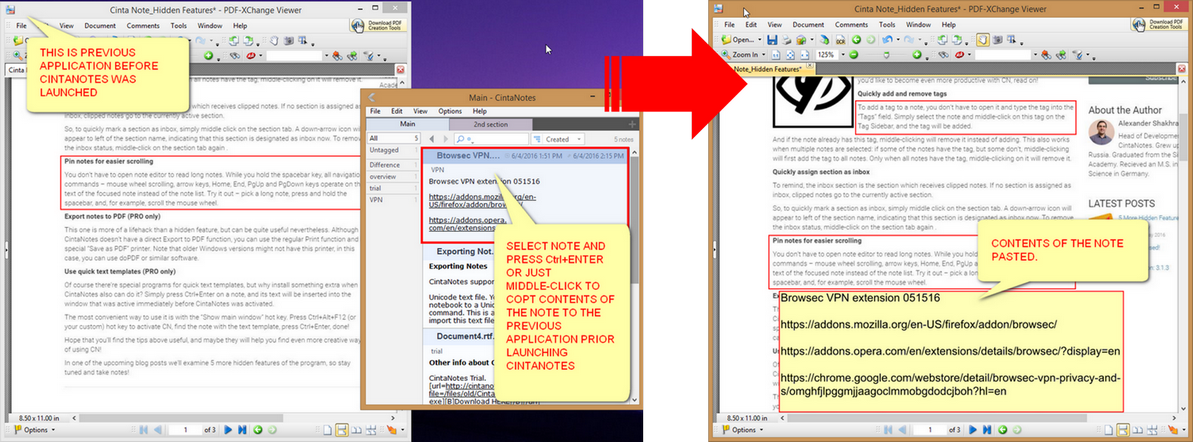This screenshot has width=1193, height=442.
Task: Select VPN tag in CintaNotes sidebar
Action: click(x=393, y=199)
